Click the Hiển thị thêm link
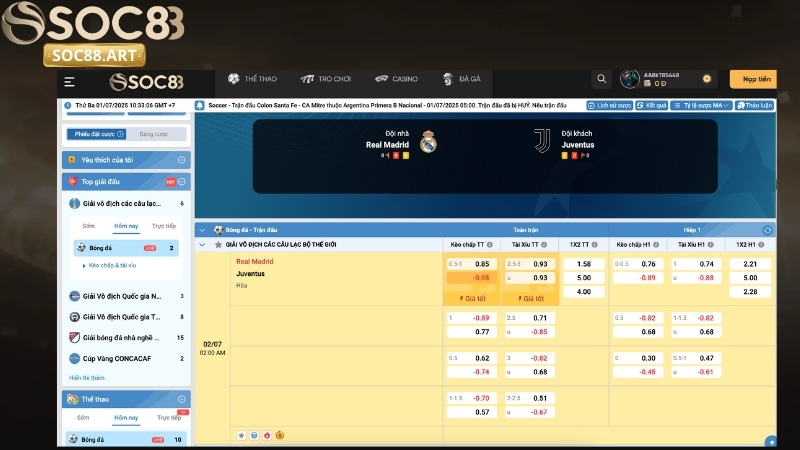This screenshot has height=450, width=800. click(x=87, y=378)
